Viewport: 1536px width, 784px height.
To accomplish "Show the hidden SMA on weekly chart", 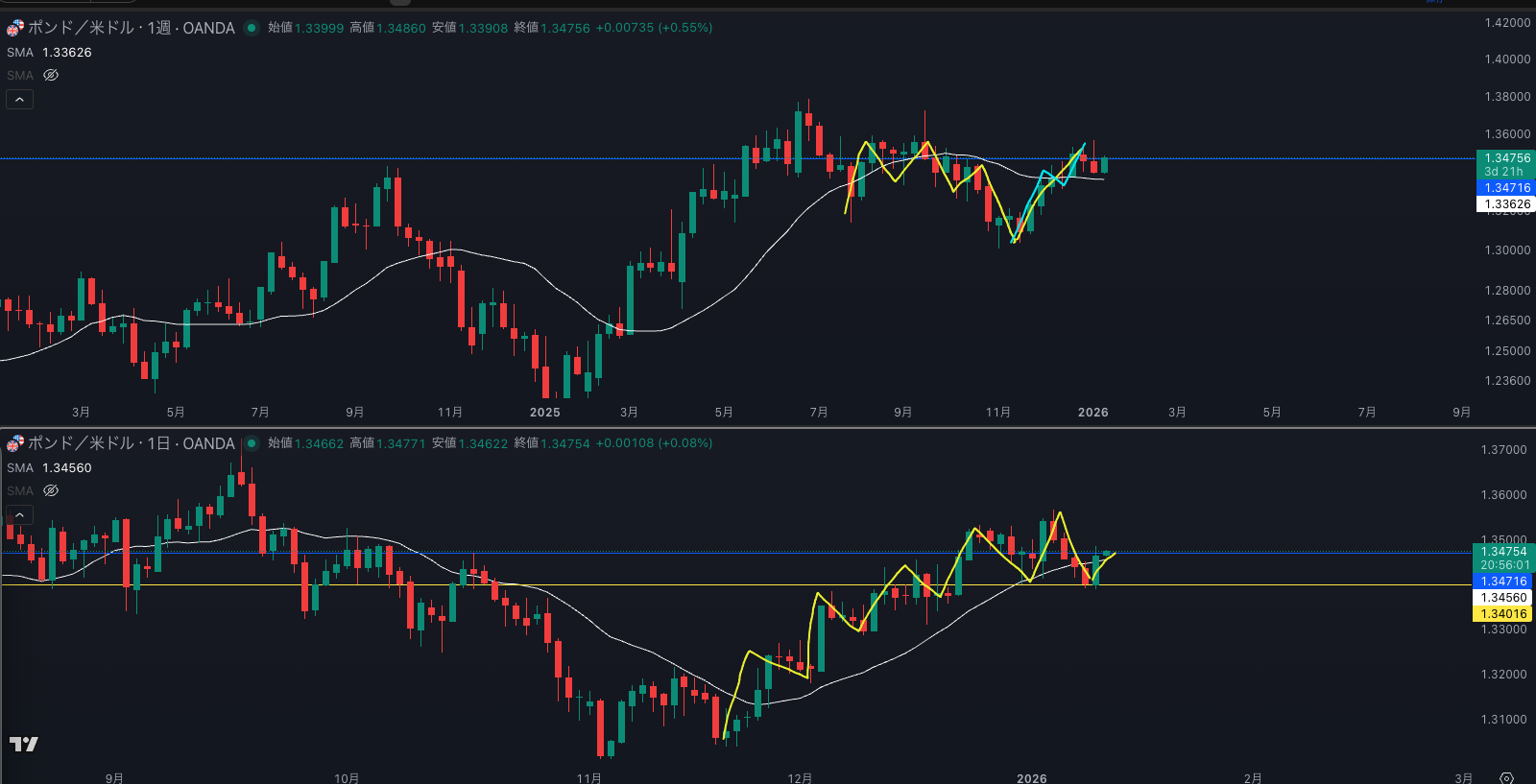I will click(51, 75).
